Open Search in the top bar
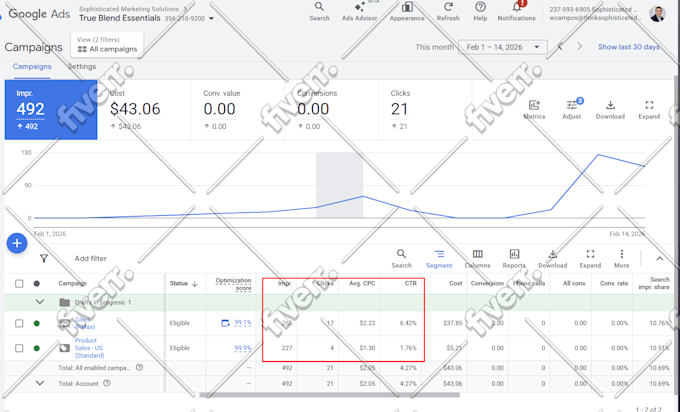 pos(319,12)
